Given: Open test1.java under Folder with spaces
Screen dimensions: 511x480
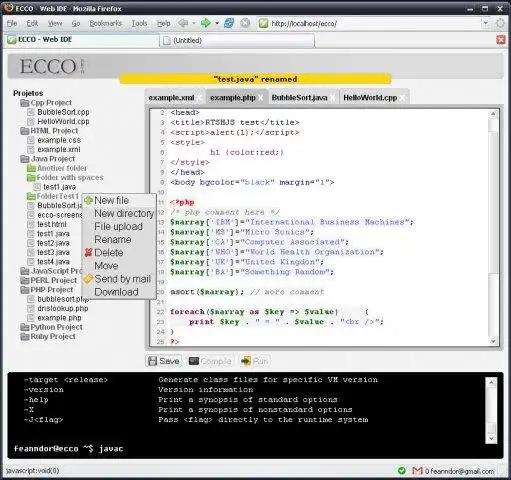Looking at the screenshot, I should coord(55,187).
